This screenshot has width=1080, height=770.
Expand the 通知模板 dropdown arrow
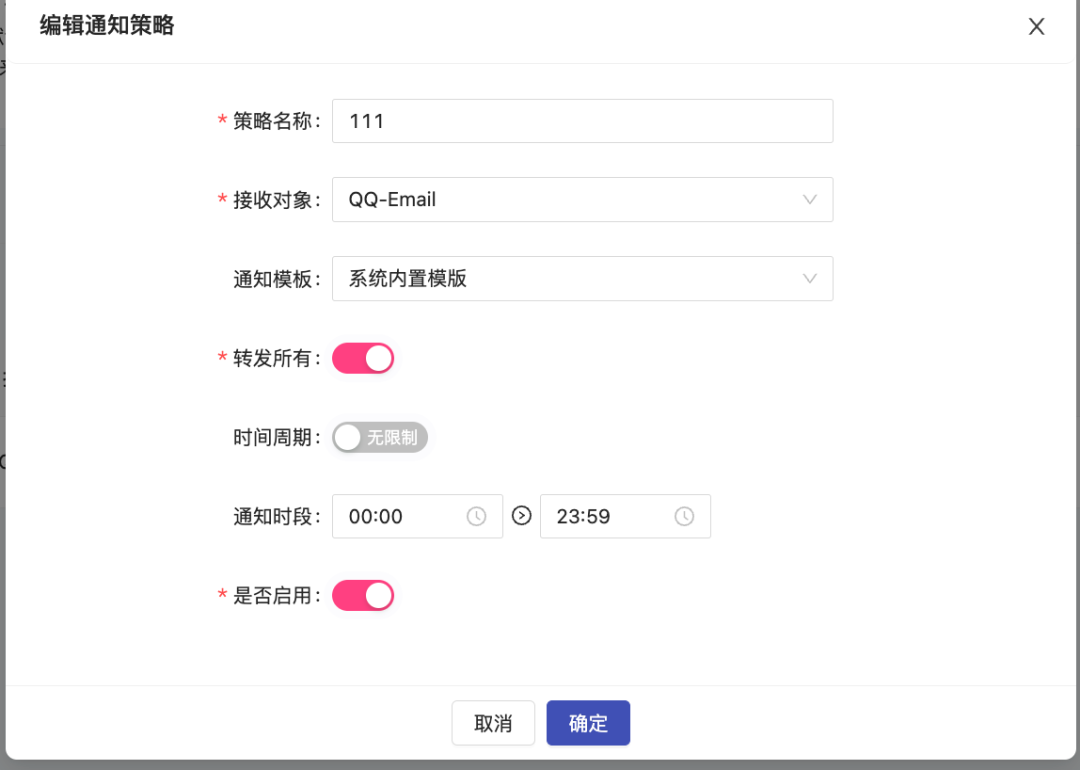click(809, 279)
